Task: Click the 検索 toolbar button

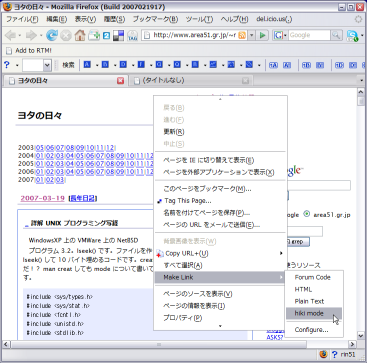Action: tap(68, 65)
